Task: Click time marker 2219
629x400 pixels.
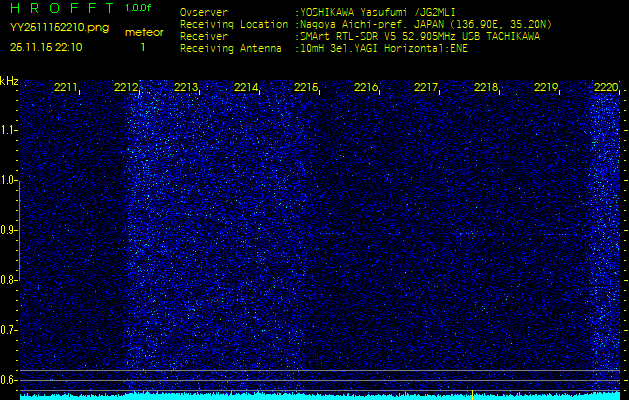Action: coord(546,87)
